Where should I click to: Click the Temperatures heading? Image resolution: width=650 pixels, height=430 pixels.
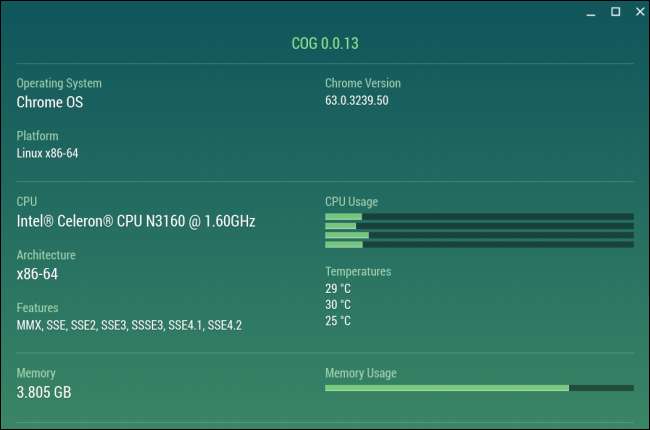(358, 271)
